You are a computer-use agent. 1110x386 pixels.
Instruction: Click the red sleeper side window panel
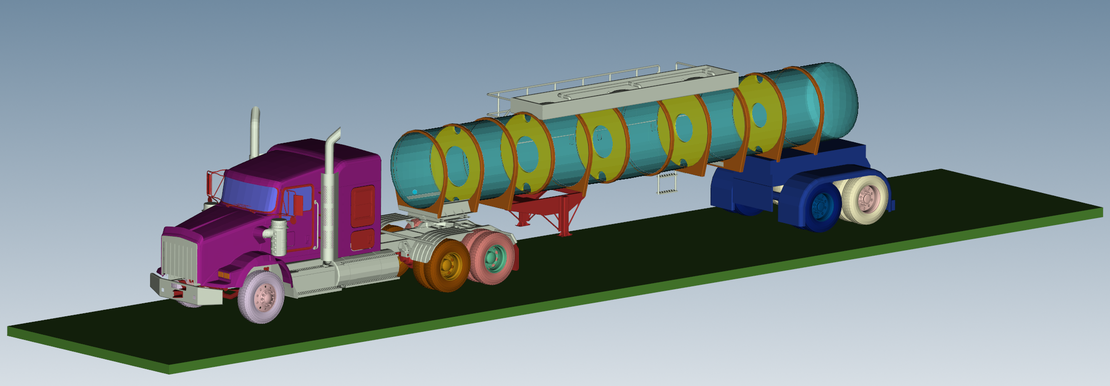[x=362, y=206]
